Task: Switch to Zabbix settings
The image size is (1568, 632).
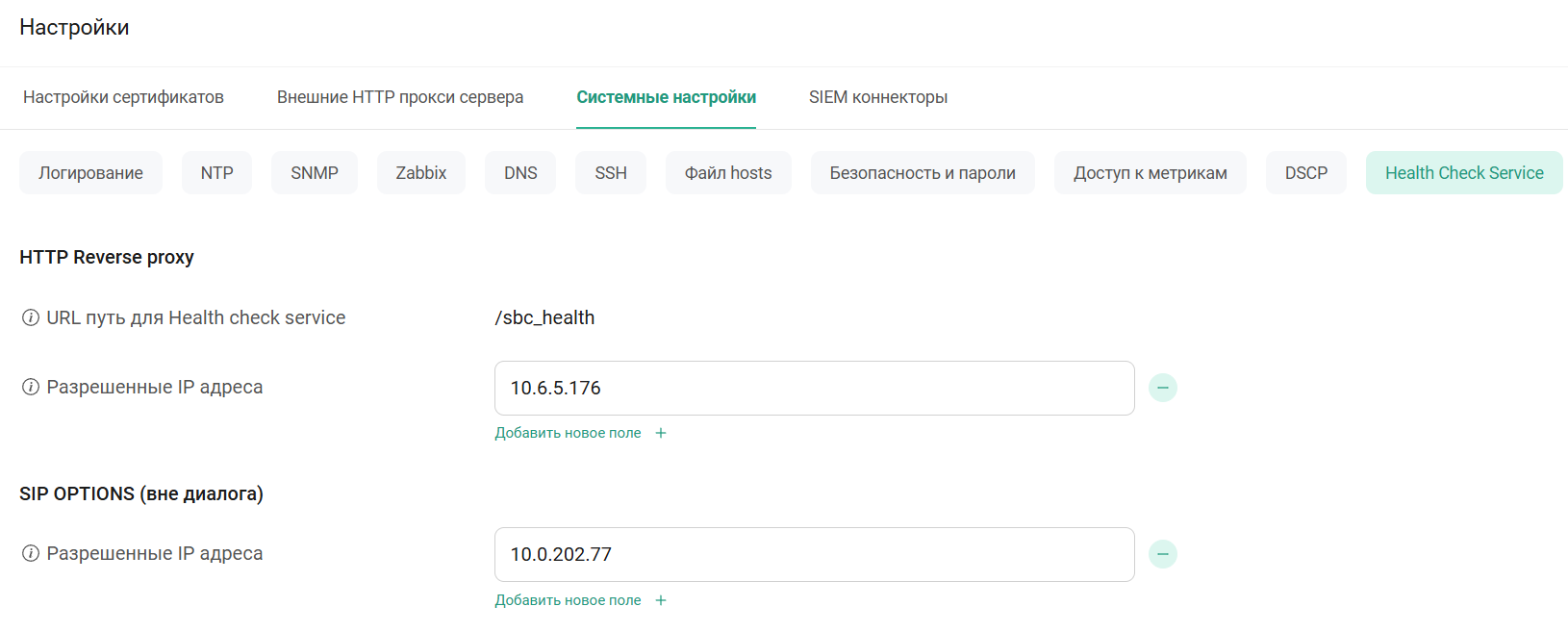Action: click(x=420, y=173)
